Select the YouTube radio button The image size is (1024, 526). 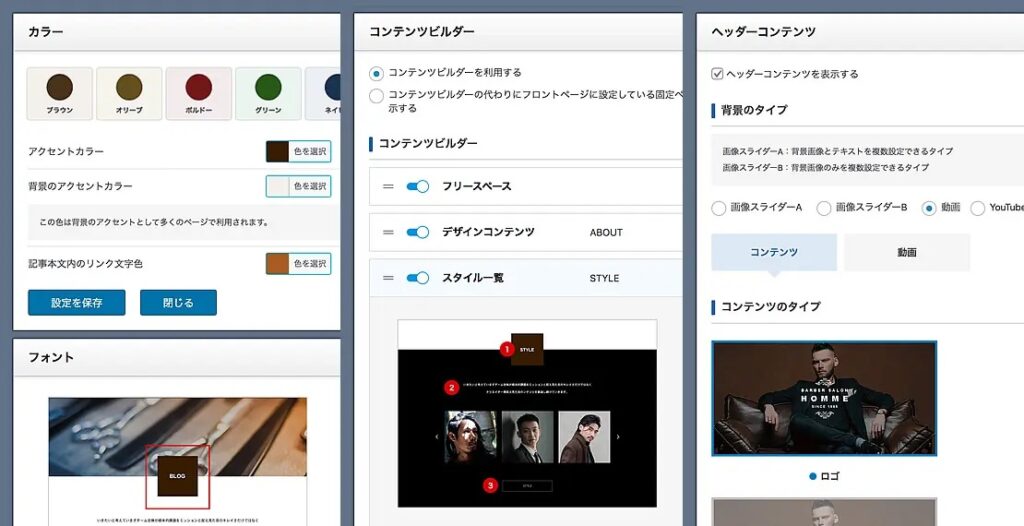[978, 208]
